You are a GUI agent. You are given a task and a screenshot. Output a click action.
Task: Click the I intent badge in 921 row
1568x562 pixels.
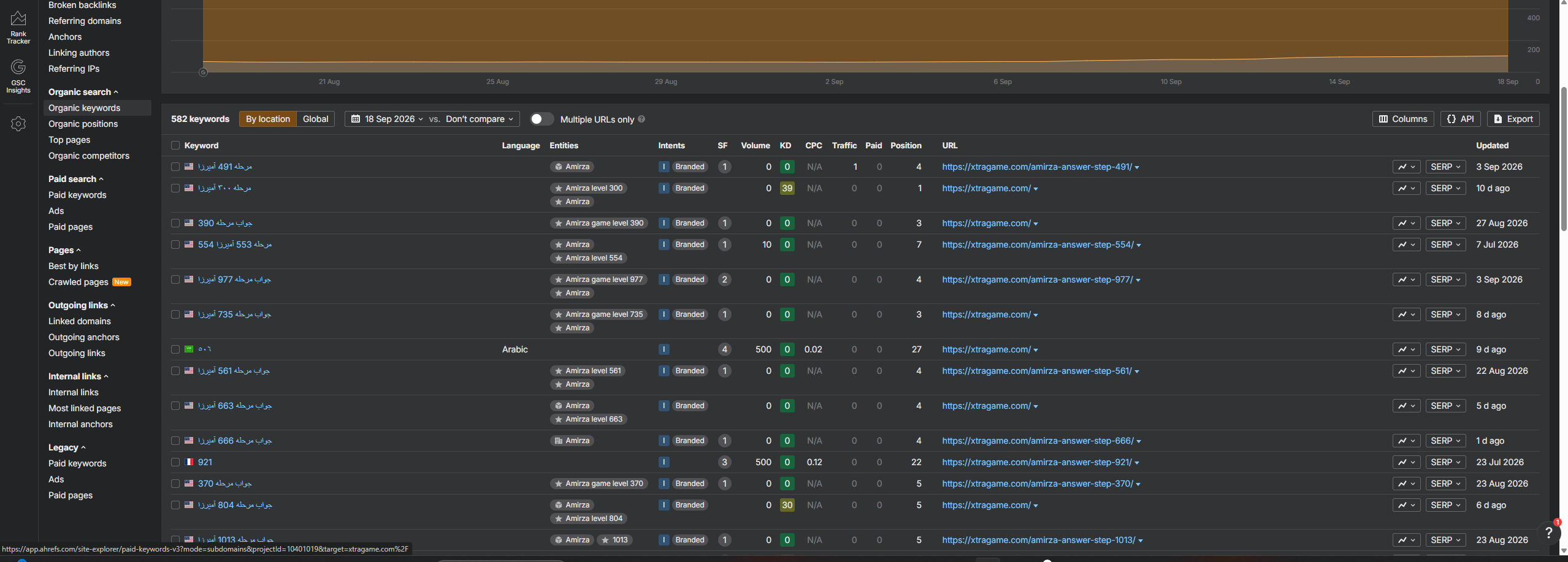664,462
